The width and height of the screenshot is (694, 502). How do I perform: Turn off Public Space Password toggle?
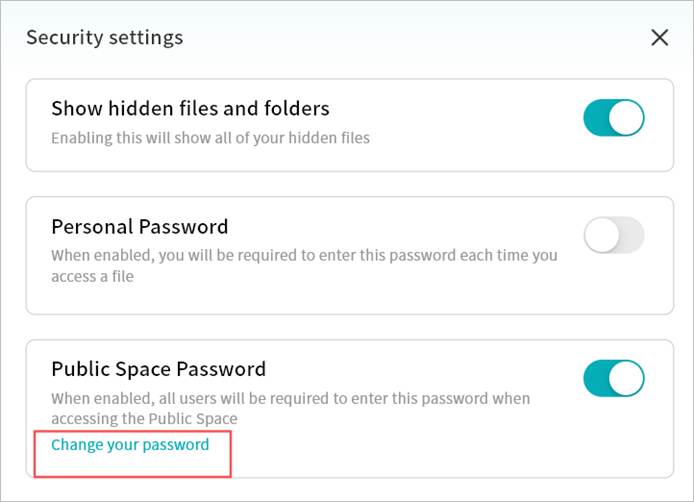pos(613,378)
